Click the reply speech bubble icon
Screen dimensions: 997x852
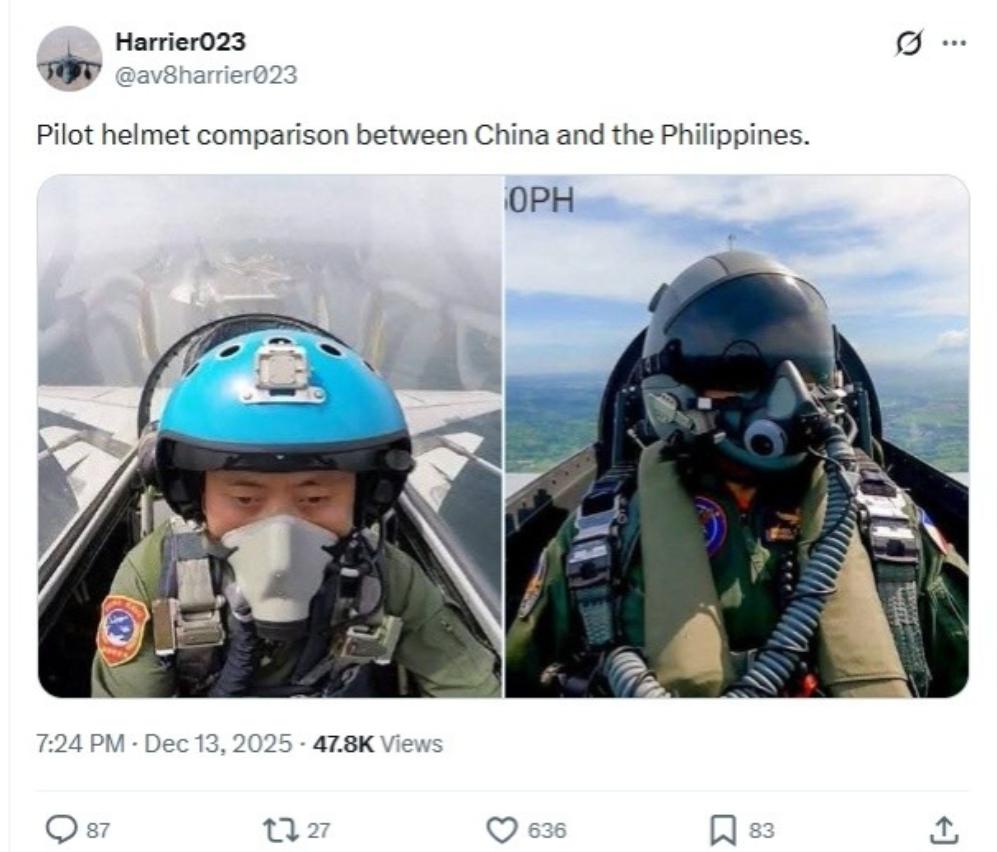pyautogui.click(x=62, y=829)
